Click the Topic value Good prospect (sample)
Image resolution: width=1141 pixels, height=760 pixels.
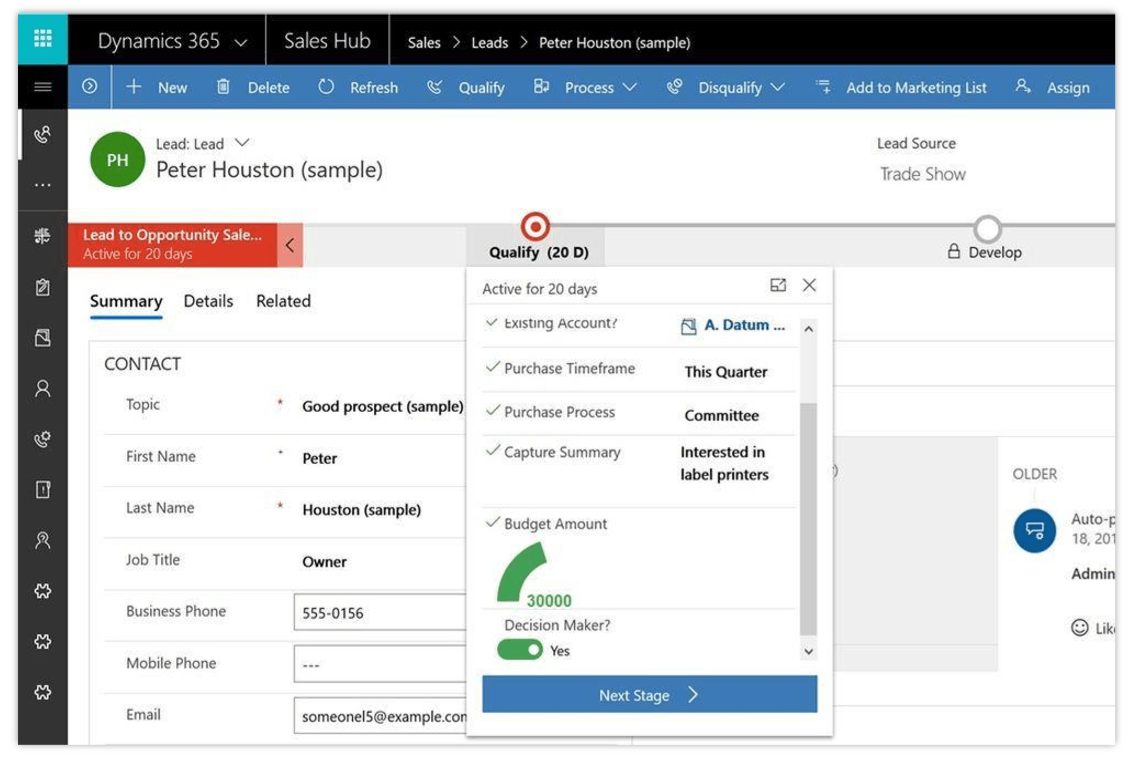click(383, 406)
